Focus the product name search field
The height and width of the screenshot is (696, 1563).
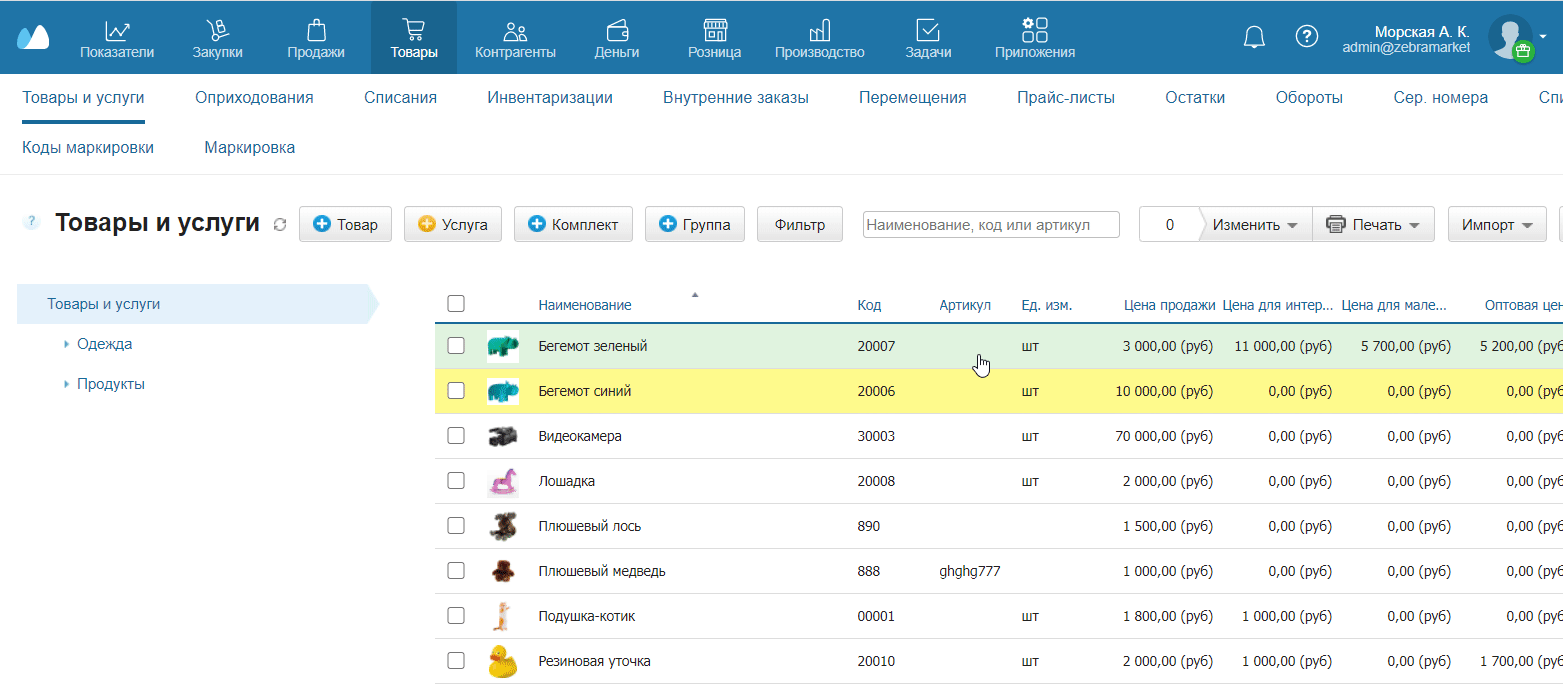coord(990,225)
